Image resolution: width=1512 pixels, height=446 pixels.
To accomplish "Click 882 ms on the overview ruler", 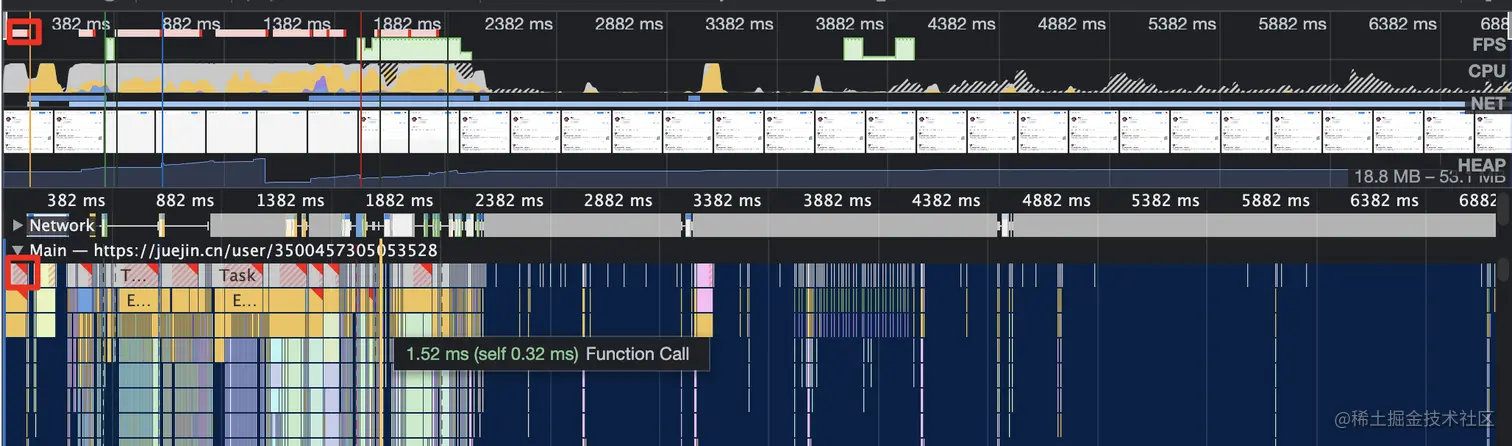I will 190,23.
